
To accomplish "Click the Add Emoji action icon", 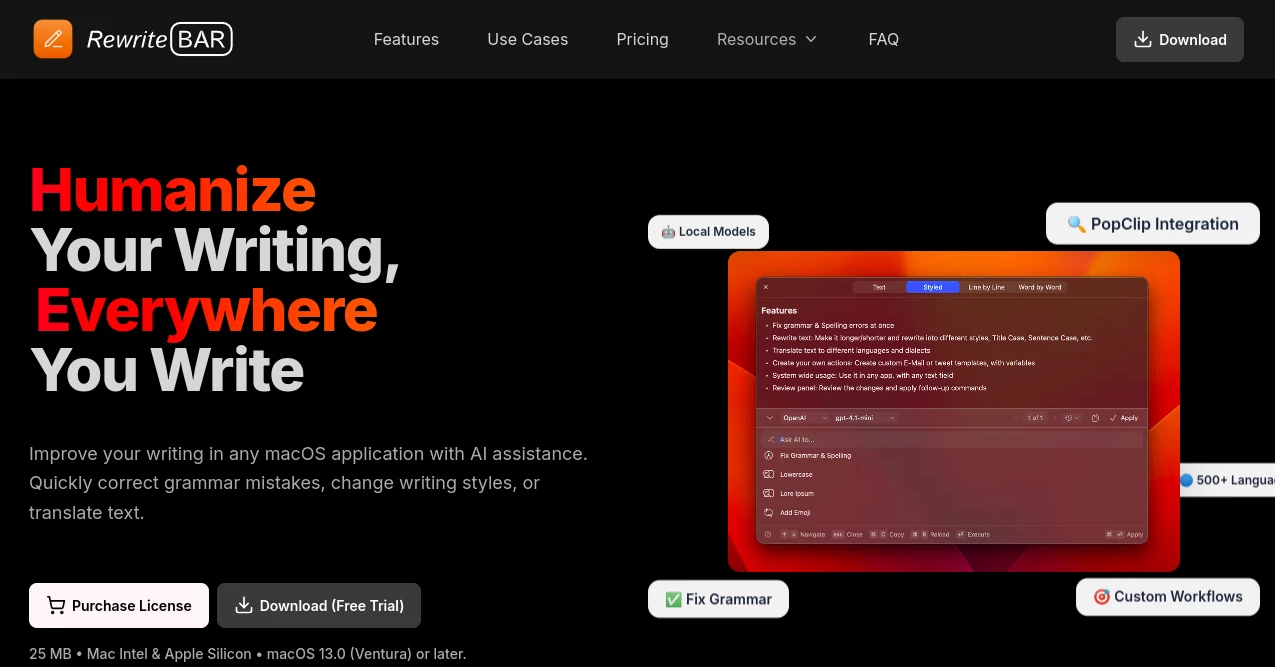I will (768, 512).
